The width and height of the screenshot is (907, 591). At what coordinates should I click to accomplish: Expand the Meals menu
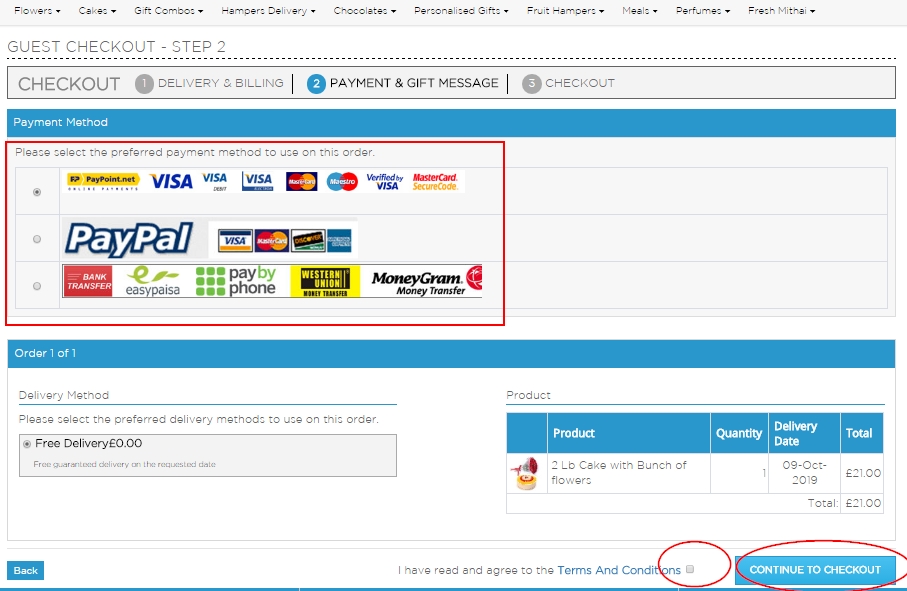click(x=640, y=10)
